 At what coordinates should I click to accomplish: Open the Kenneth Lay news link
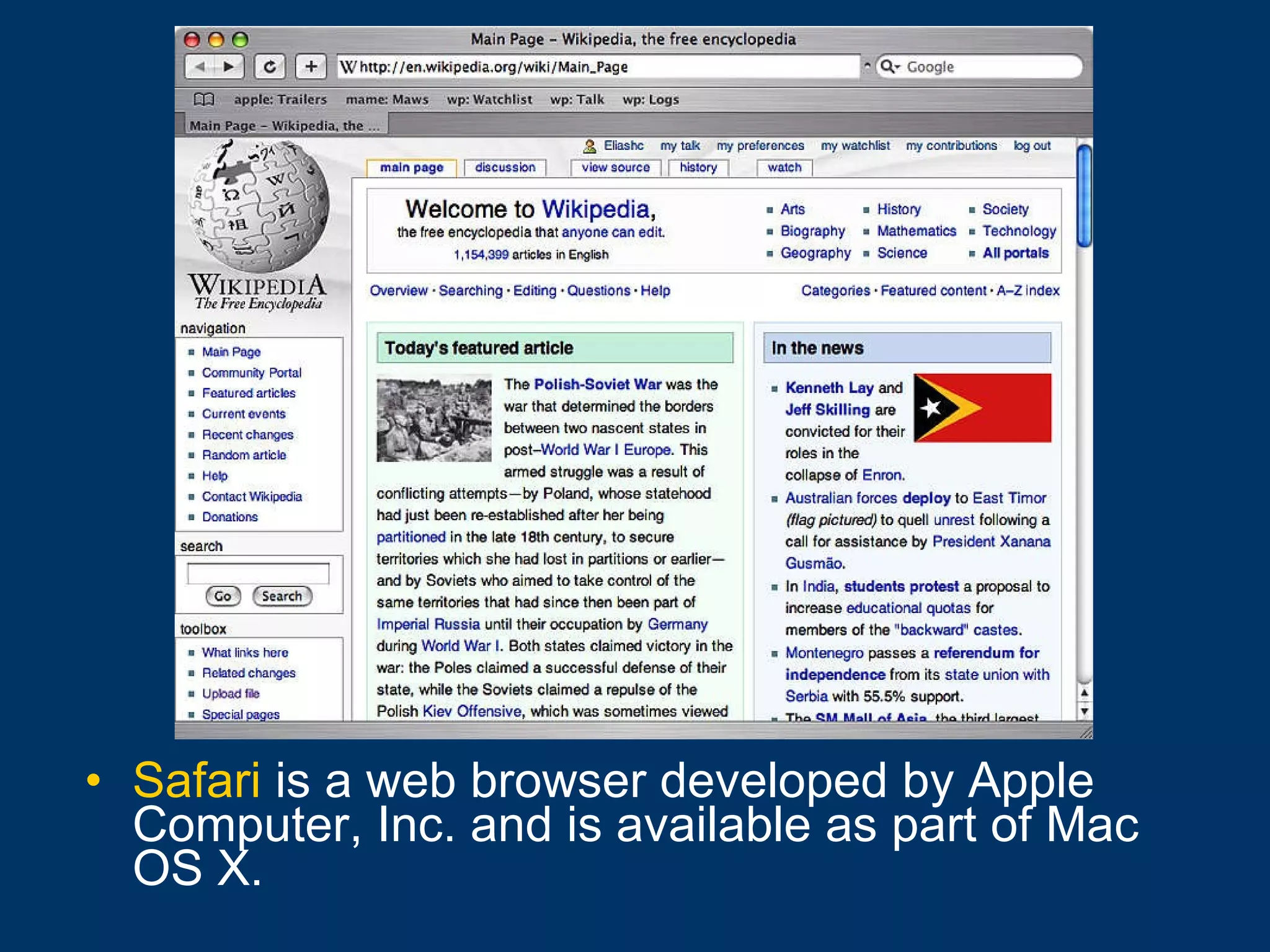tap(829, 388)
